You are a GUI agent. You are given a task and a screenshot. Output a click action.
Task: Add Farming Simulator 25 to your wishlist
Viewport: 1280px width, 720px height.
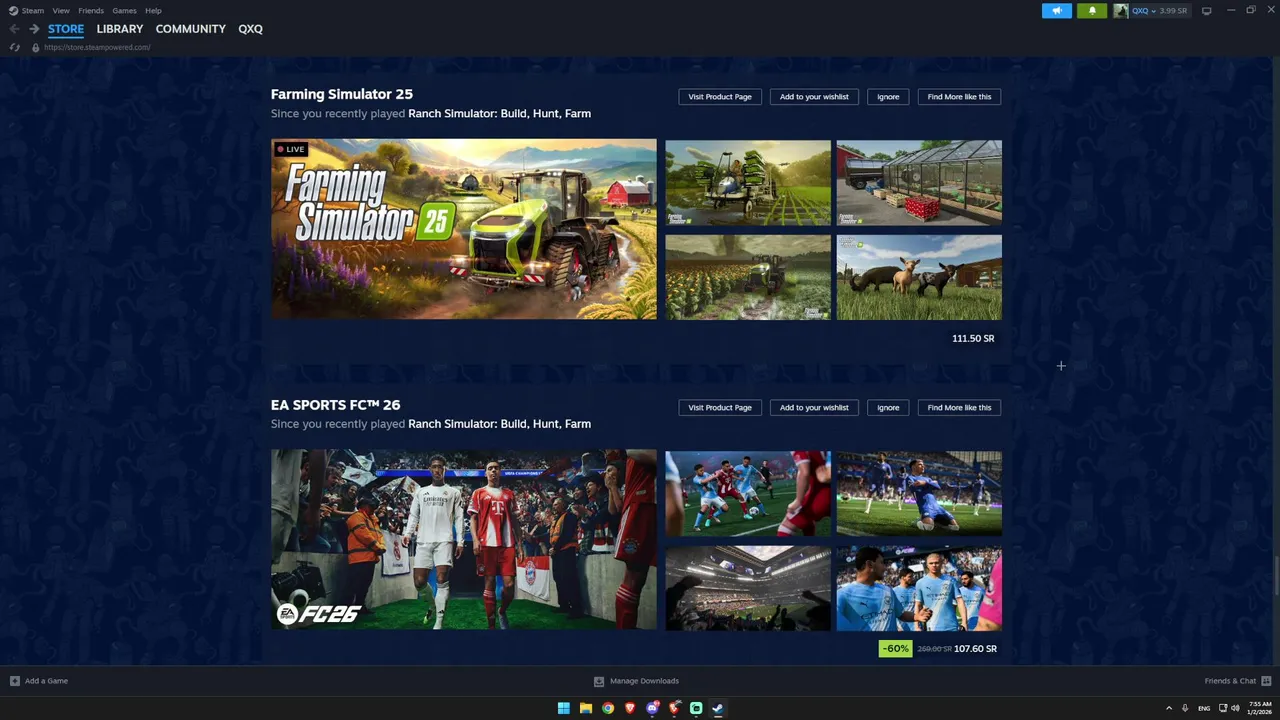tap(814, 97)
